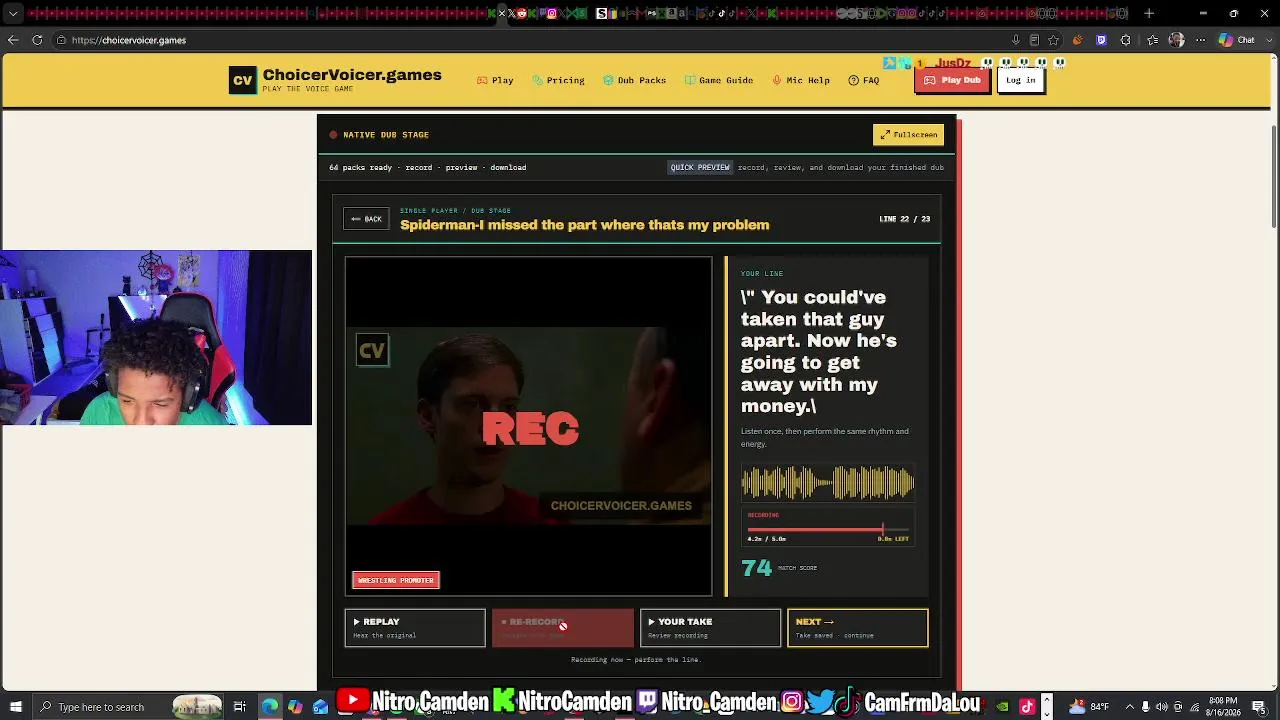Screen dimensions: 1280x720
Task: Bookmark this page with the star icon
Action: 1053,40
